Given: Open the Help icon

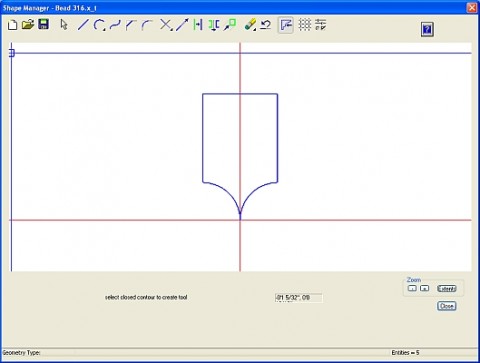Looking at the screenshot, I should click(x=427, y=29).
